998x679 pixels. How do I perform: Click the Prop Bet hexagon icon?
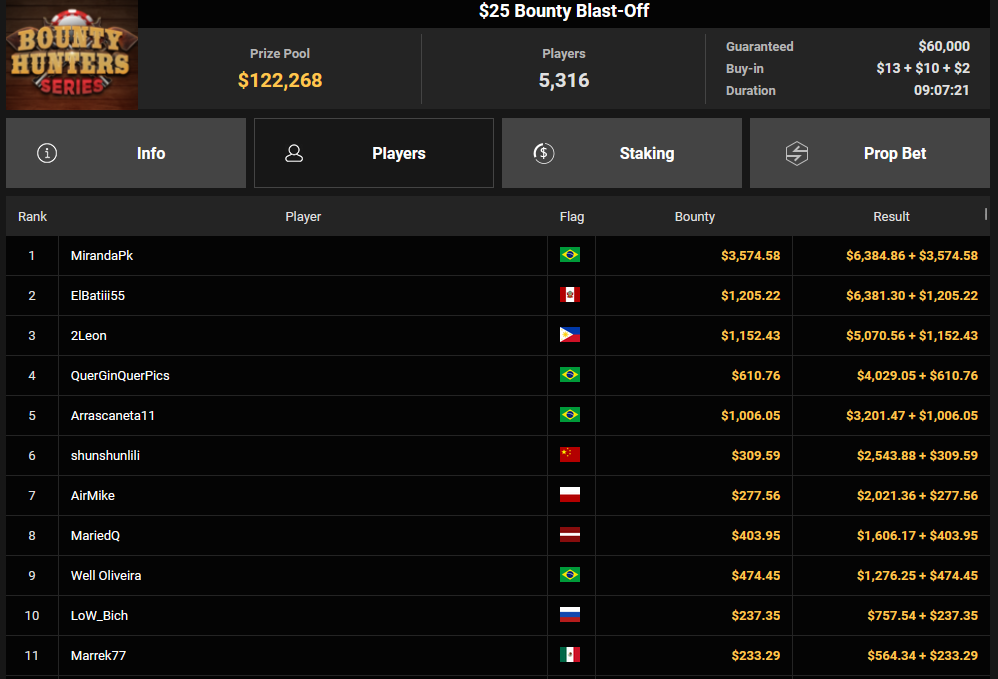(x=796, y=153)
